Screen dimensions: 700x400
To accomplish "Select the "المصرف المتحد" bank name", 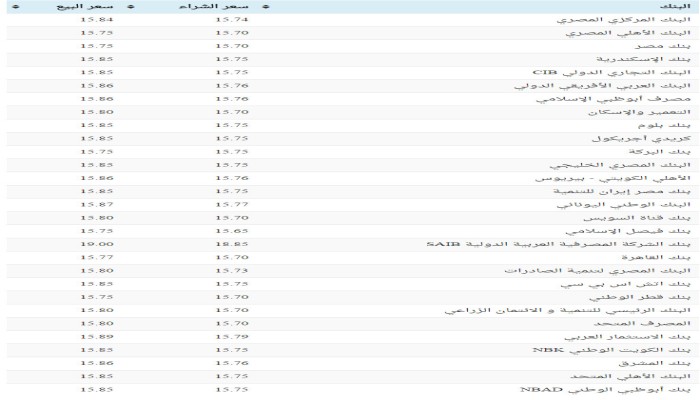I will (642, 324).
